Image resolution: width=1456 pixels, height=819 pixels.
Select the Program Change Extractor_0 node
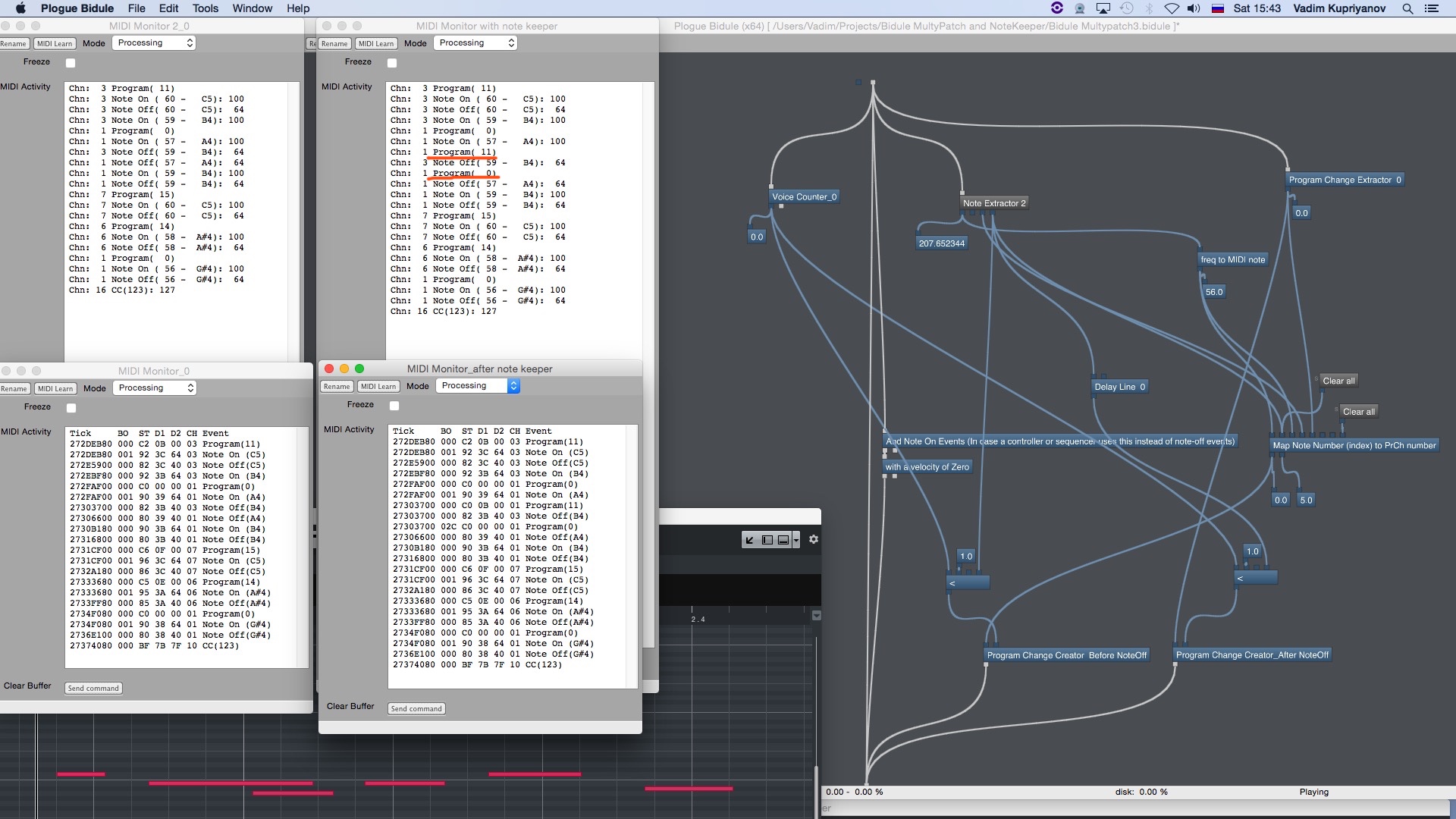tap(1345, 180)
